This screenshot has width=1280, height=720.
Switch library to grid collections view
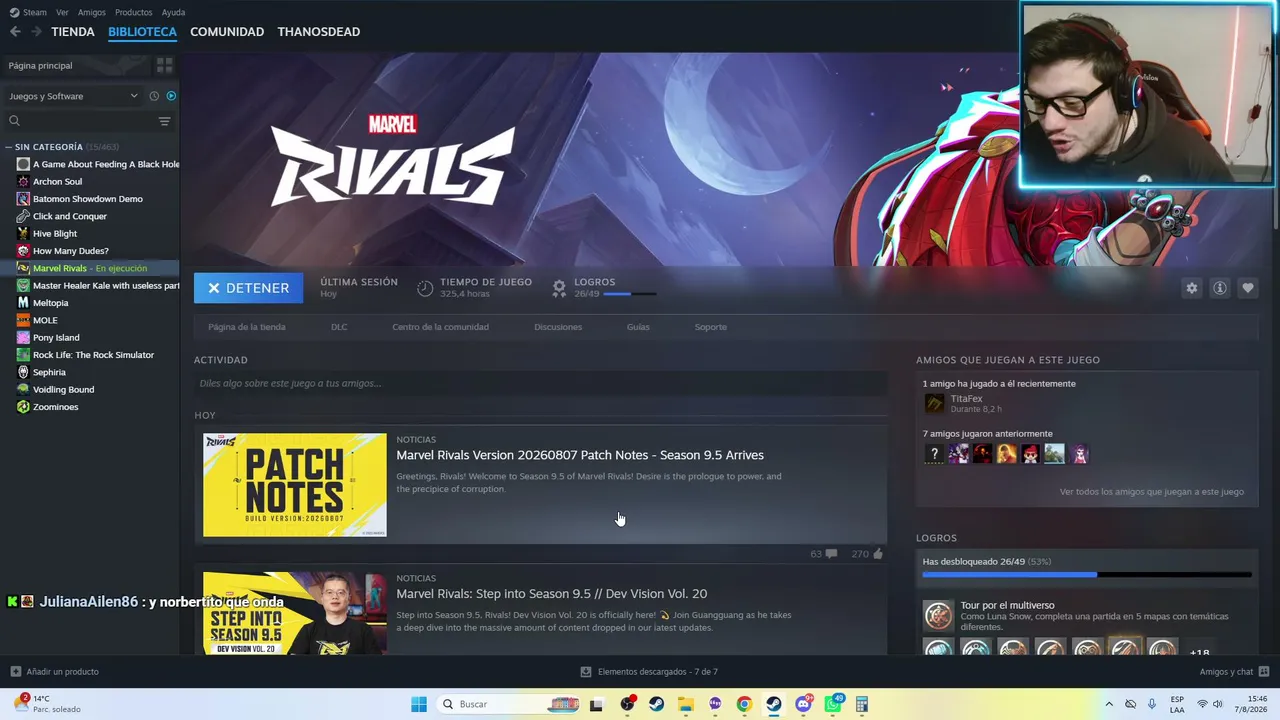(165, 65)
